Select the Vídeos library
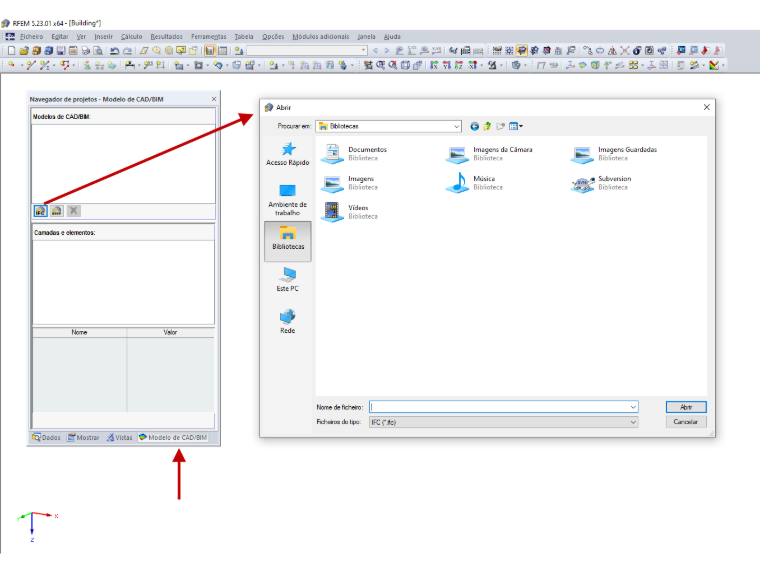This screenshot has width=760, height=570. tap(350, 212)
